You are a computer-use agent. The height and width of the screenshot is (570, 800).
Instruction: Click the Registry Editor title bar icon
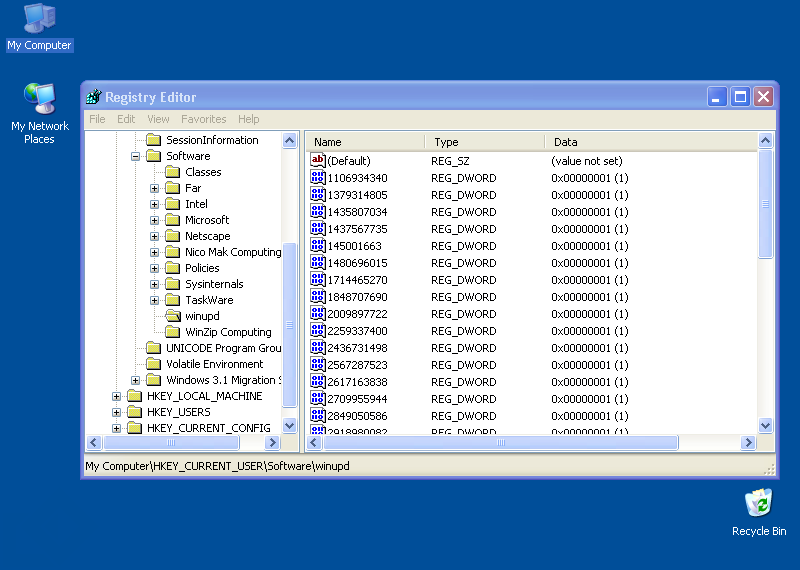[x=94, y=97]
